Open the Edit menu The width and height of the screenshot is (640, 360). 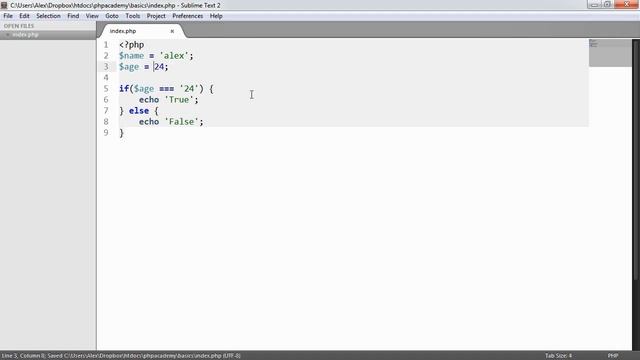(24, 16)
